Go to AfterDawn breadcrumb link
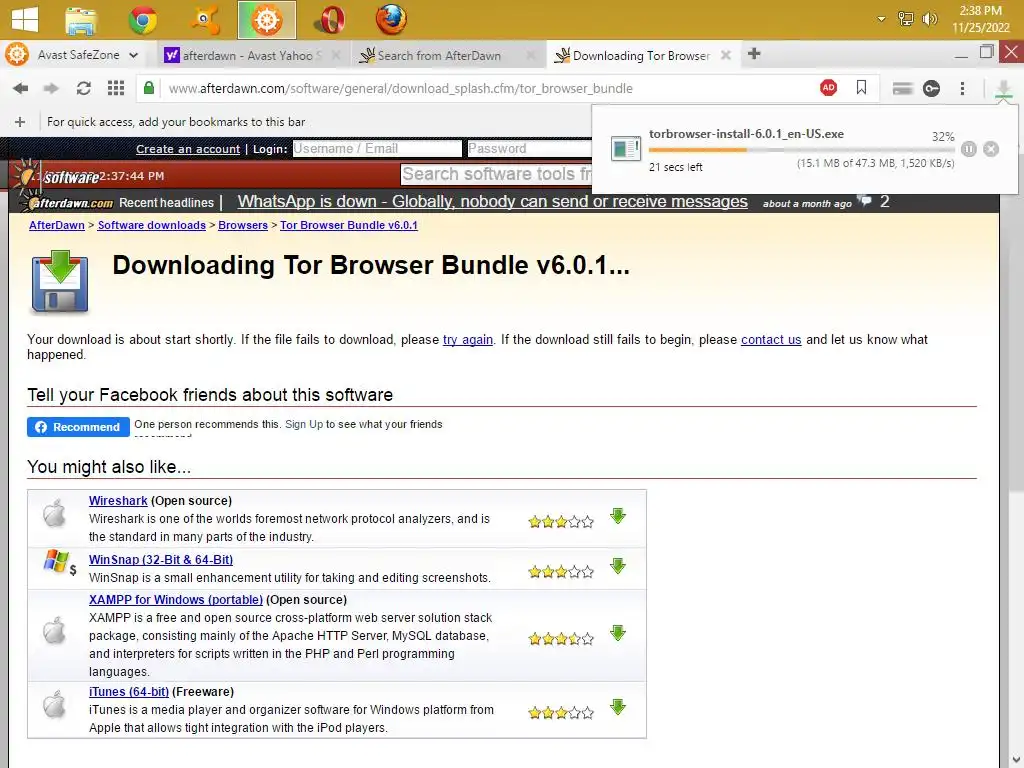Image resolution: width=1024 pixels, height=768 pixels. click(57, 225)
